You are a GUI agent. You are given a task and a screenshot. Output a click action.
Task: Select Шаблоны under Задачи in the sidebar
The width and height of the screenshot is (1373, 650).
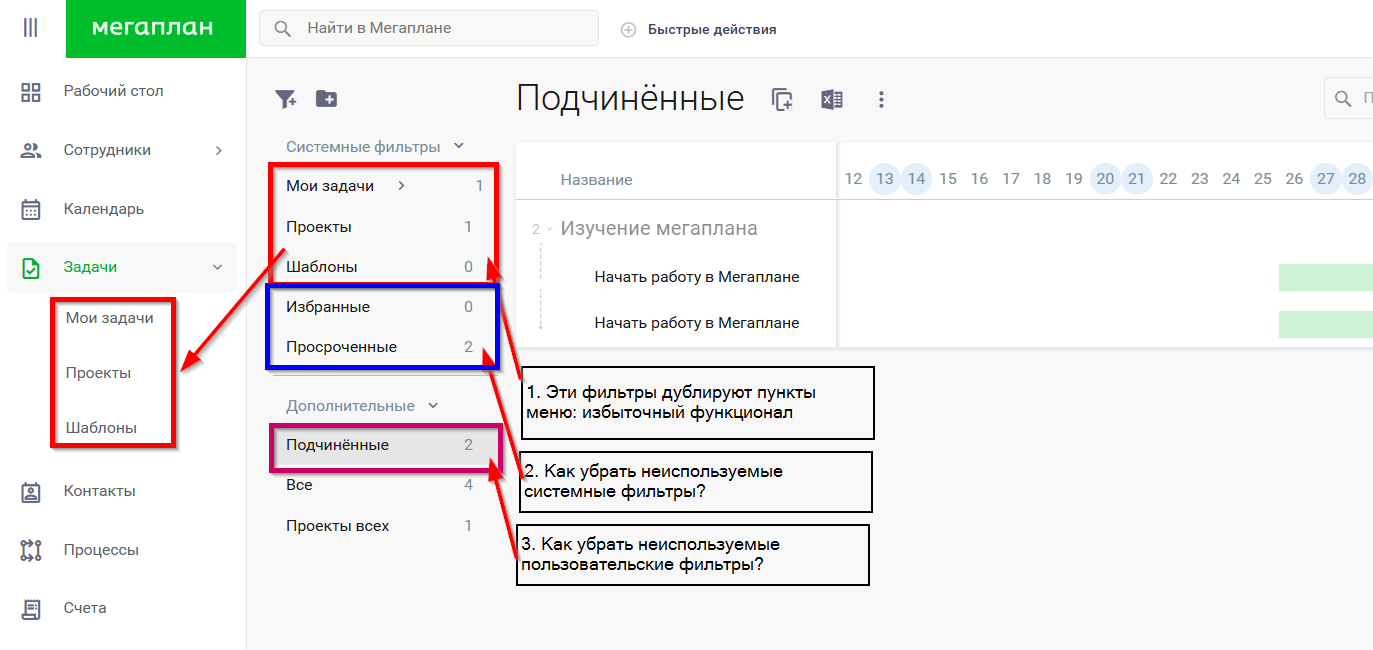101,427
